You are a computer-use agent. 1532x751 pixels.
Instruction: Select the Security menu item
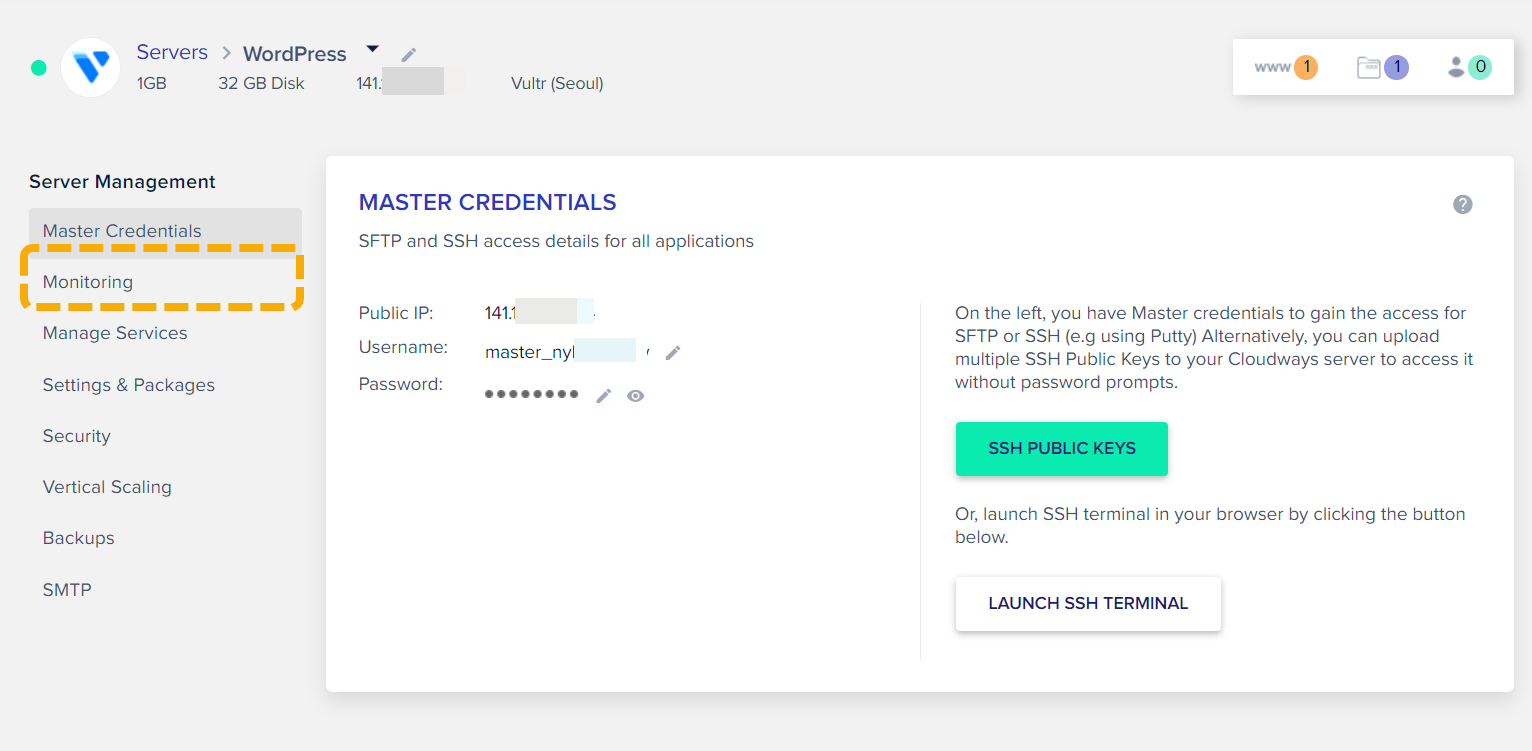[x=77, y=436]
